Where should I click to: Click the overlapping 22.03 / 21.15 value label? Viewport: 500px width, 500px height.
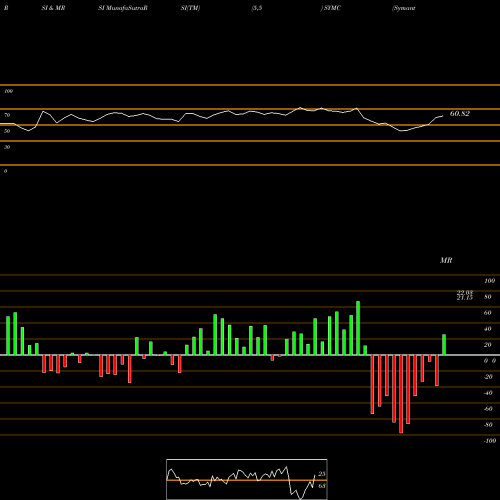[465, 295]
